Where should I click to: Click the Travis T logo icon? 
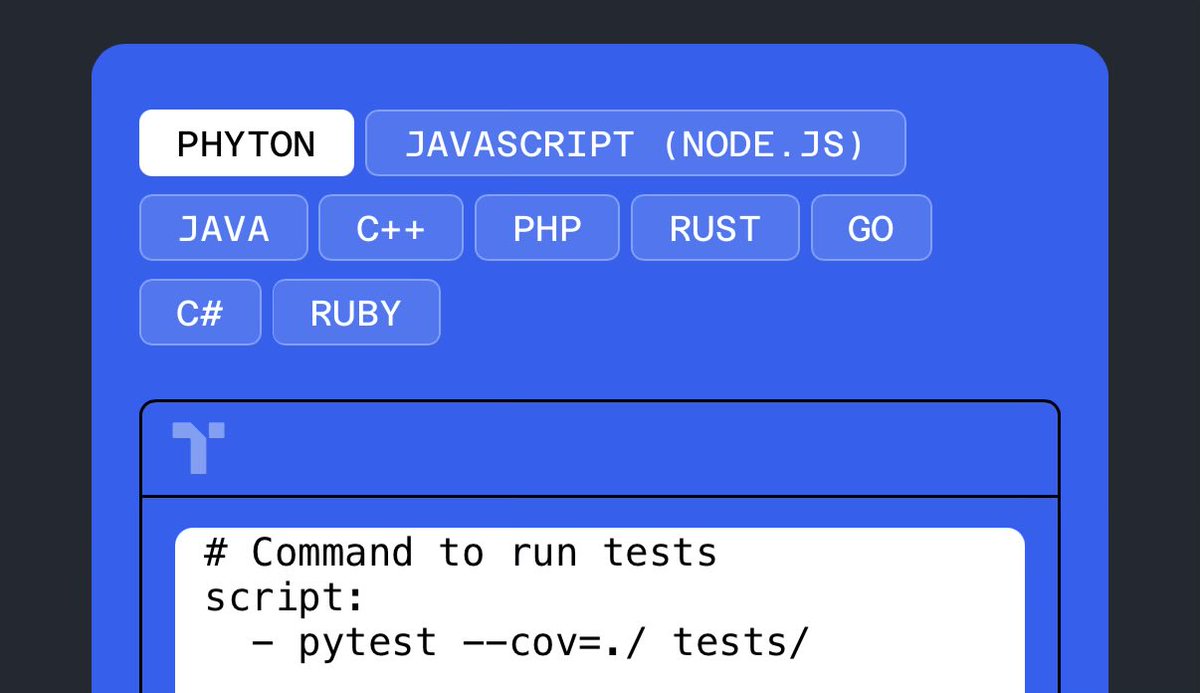(198, 447)
